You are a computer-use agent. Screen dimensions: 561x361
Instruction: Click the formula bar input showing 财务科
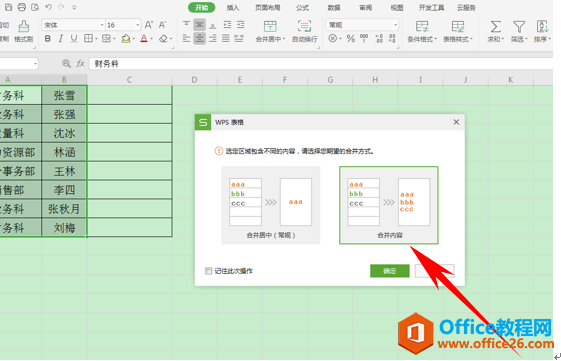321,64
